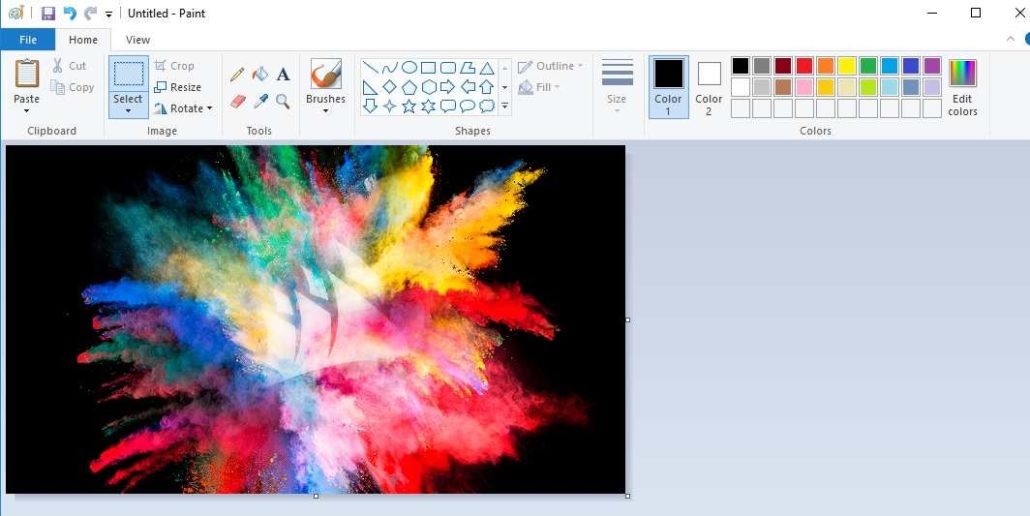Open the Select dropdown arrow

[128, 111]
